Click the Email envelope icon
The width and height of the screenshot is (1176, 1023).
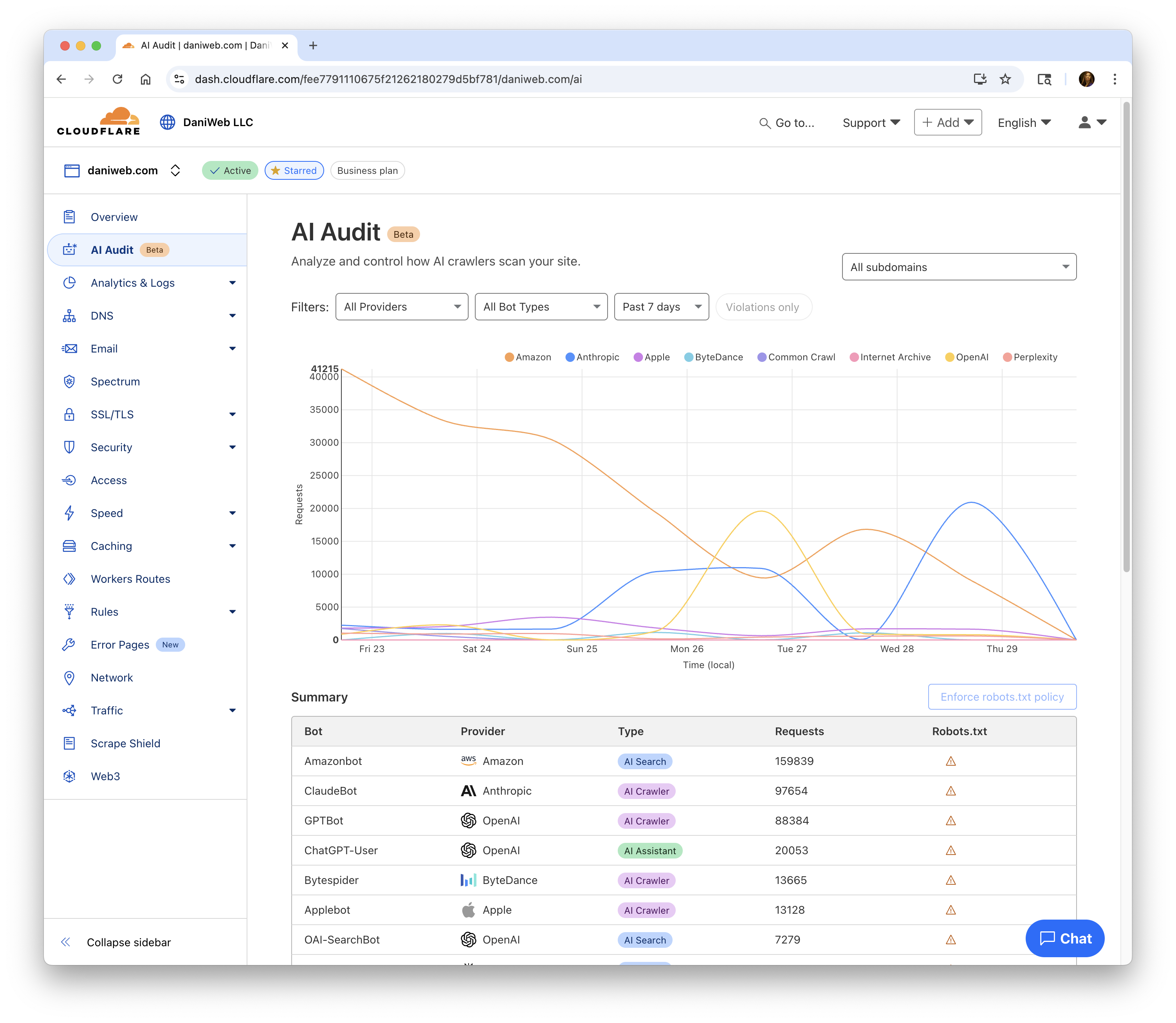pos(70,349)
